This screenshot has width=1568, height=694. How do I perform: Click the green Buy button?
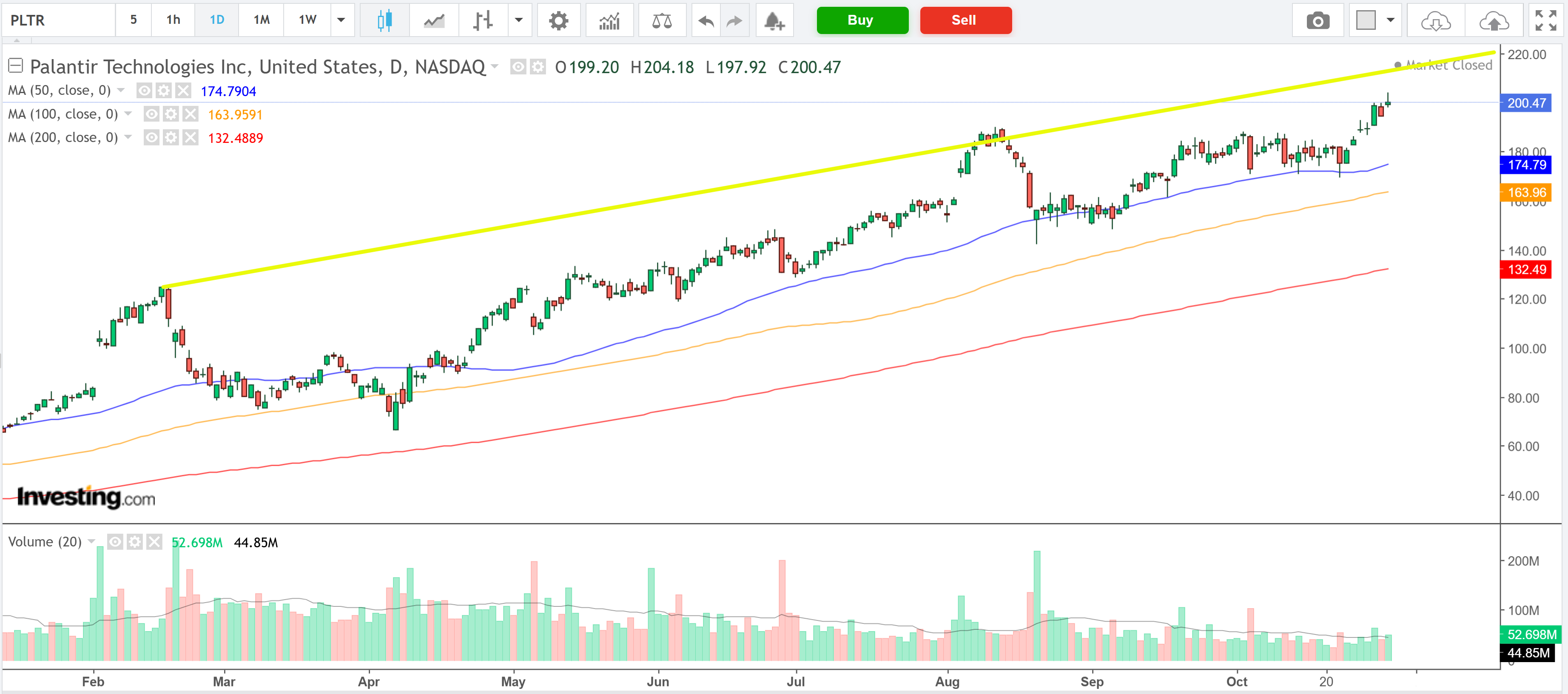862,20
